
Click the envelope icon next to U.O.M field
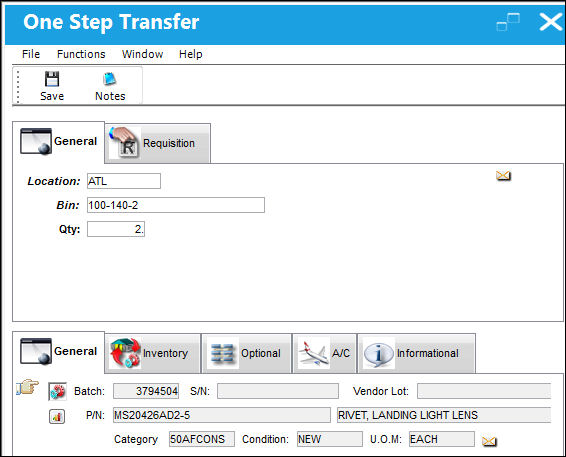(489, 441)
